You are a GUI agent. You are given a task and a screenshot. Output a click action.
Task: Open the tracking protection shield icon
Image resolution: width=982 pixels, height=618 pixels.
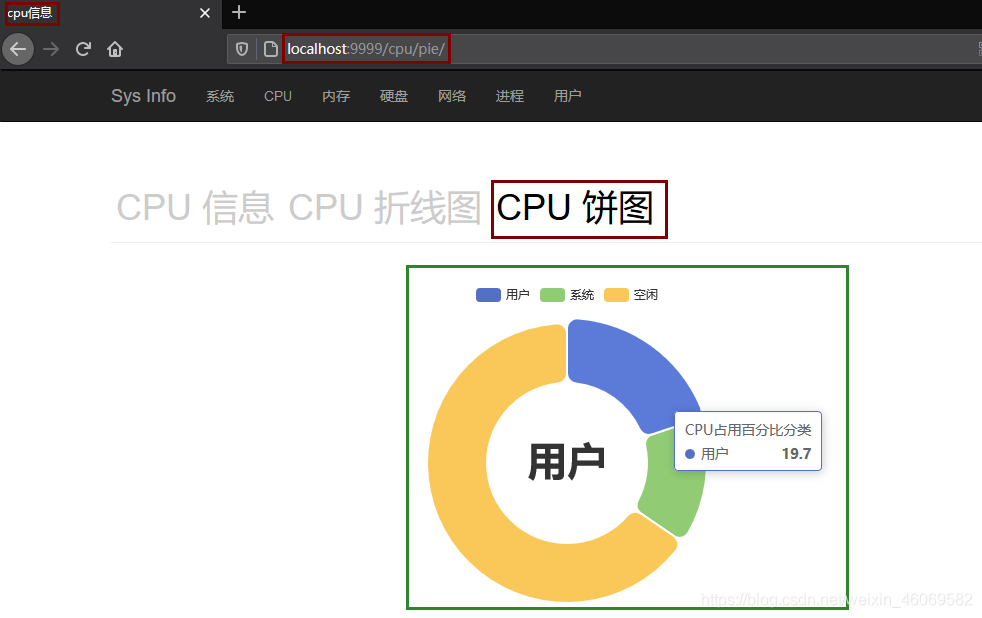click(240, 48)
